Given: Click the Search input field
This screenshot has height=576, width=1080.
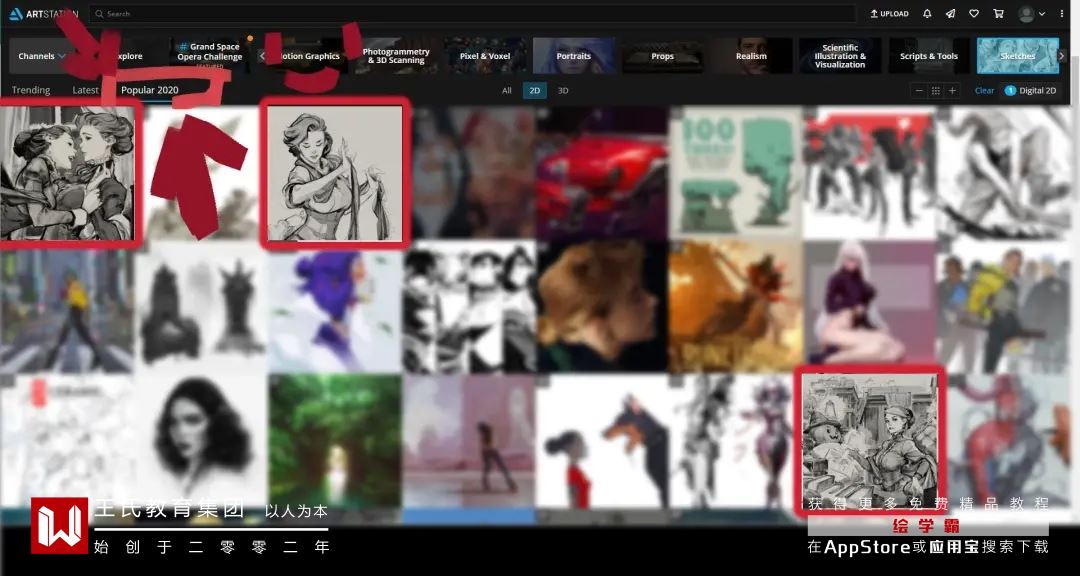Looking at the screenshot, I should pos(472,14).
